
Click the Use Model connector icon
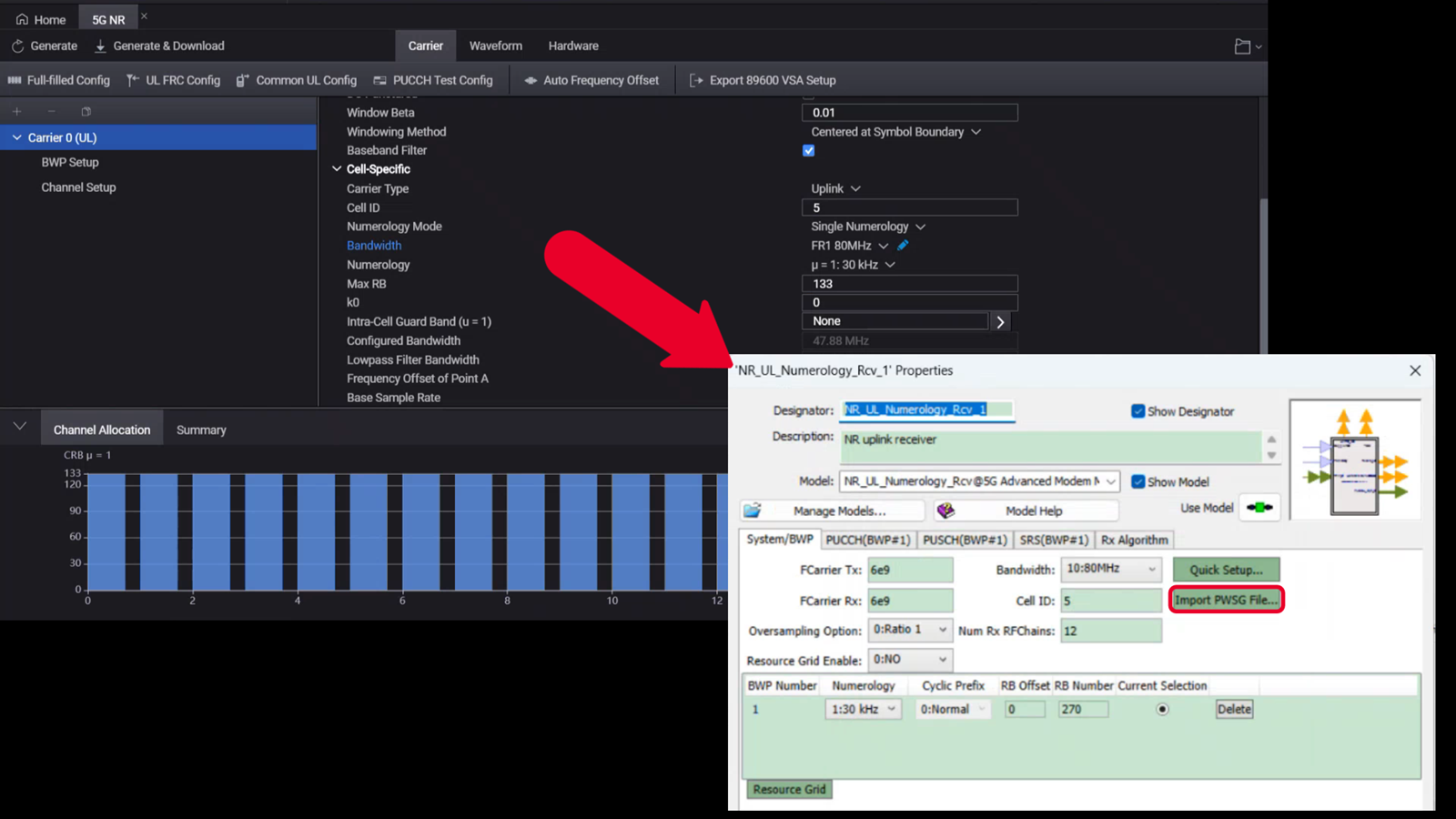pyautogui.click(x=1259, y=508)
